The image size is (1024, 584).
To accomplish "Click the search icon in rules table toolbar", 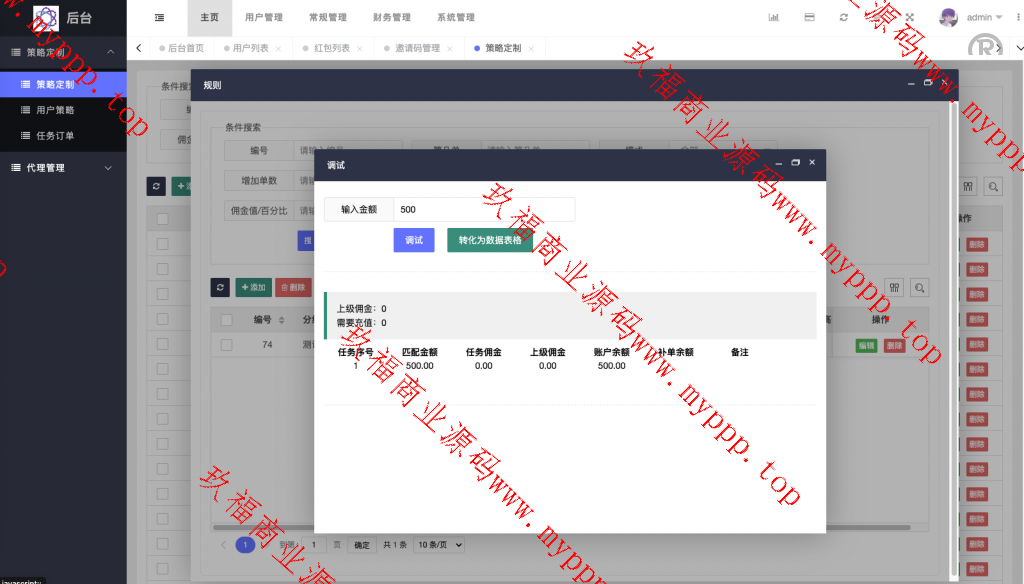I will point(919,287).
